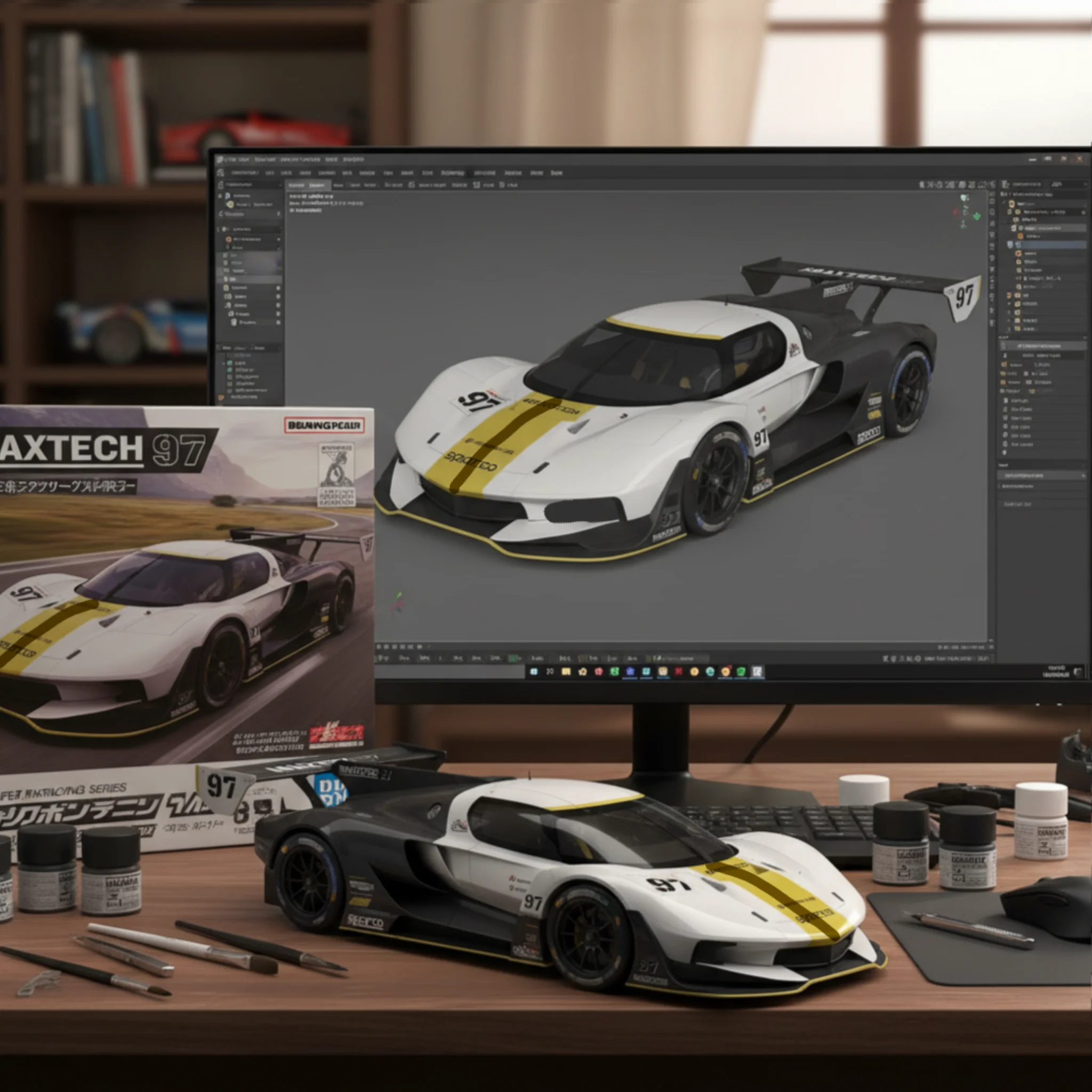Open the taskbar notification icon beside the clock

(x=1078, y=671)
